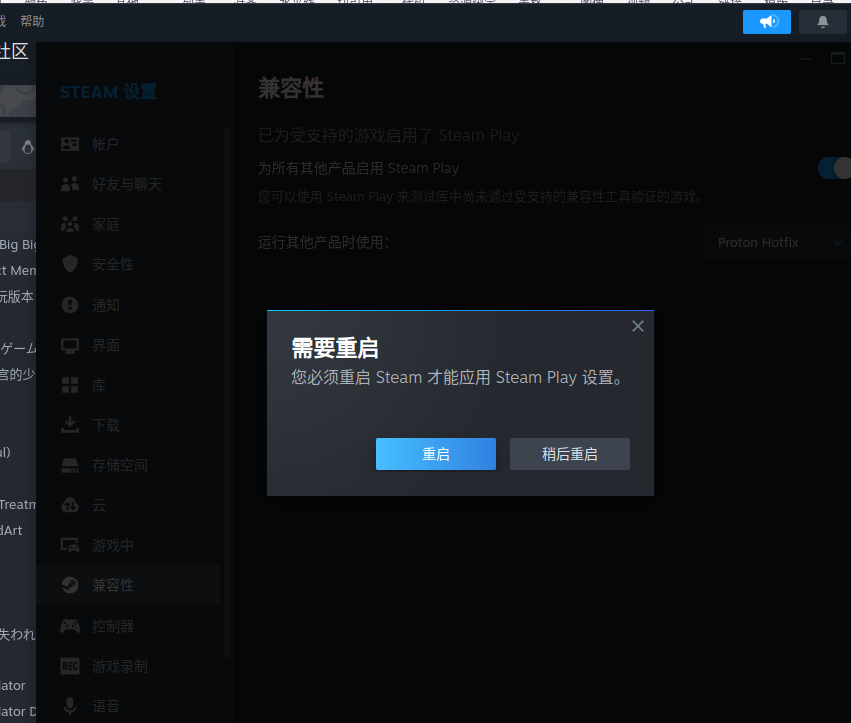Click the settings sidebar scrollbar
The height and width of the screenshot is (723, 851).
(226, 393)
